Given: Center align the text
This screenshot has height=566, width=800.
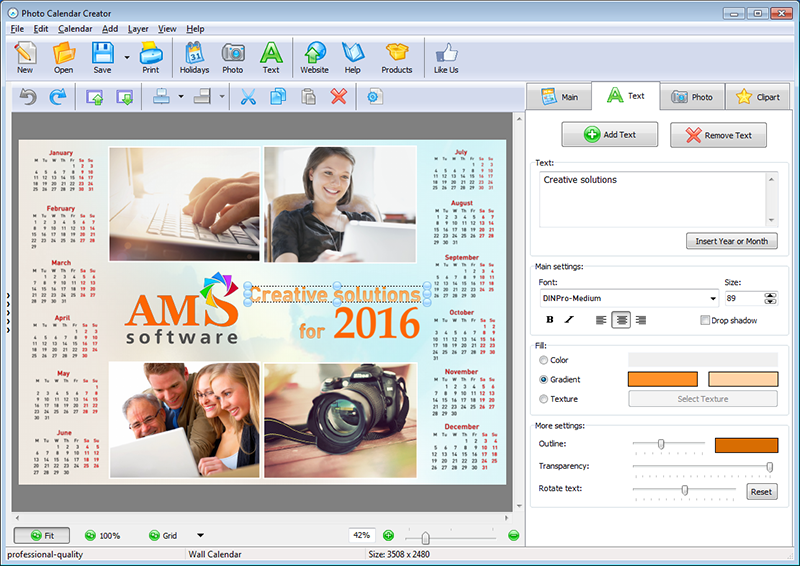Looking at the screenshot, I should (x=621, y=320).
